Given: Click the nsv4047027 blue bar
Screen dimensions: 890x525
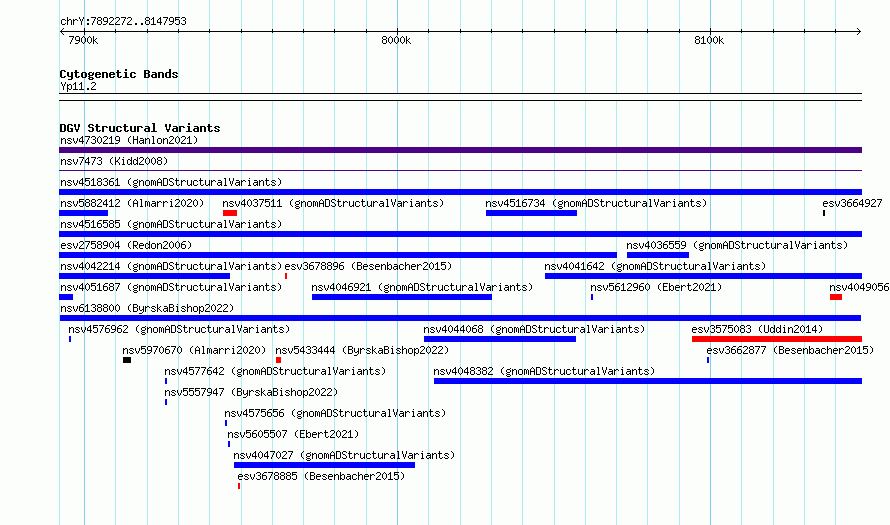Looking at the screenshot, I should pos(324,465).
